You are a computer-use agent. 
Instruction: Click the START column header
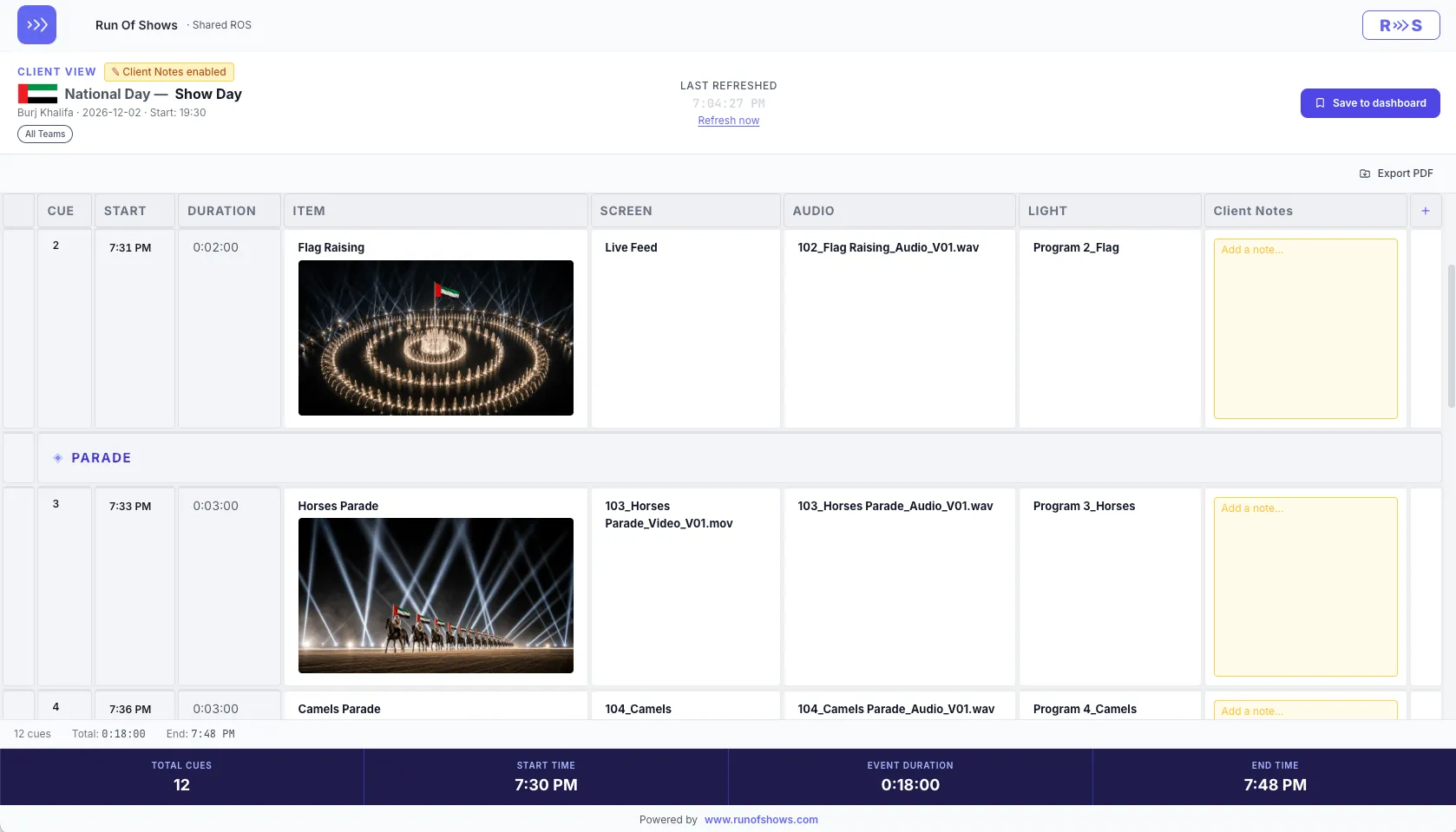coord(134,211)
